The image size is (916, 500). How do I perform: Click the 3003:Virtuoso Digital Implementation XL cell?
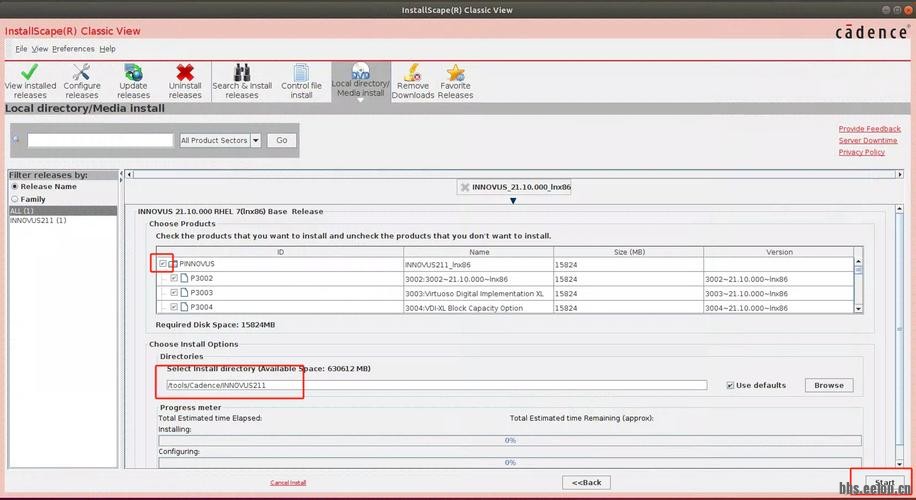pos(478,294)
